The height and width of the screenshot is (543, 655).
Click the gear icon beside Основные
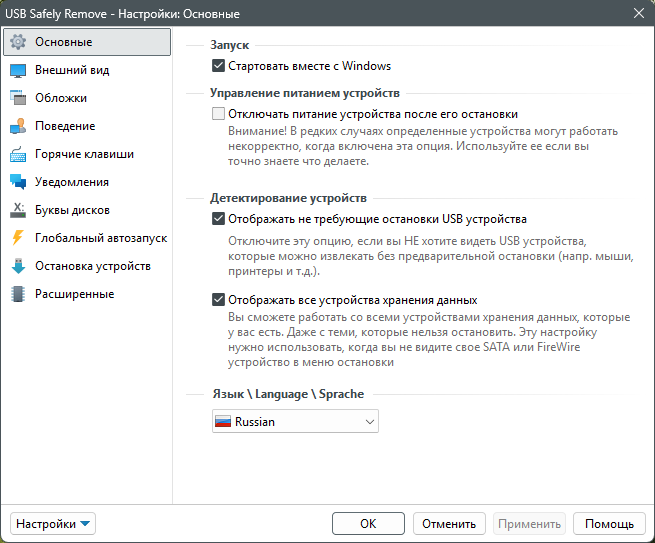click(x=18, y=42)
